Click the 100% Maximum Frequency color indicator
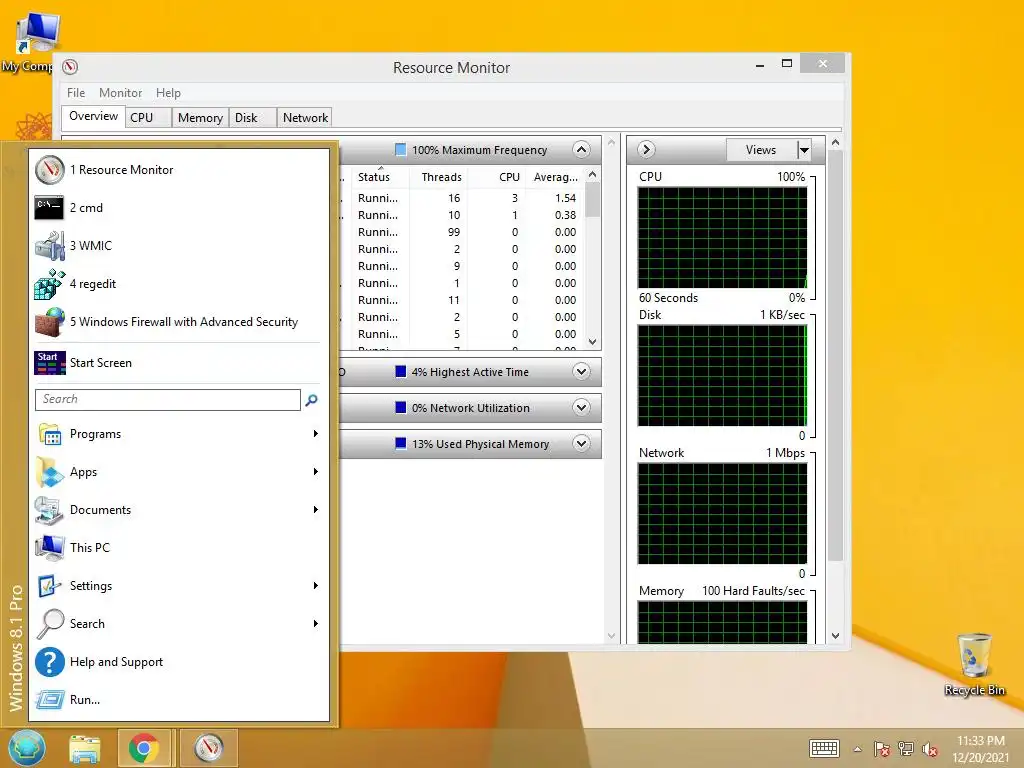 [x=401, y=150]
